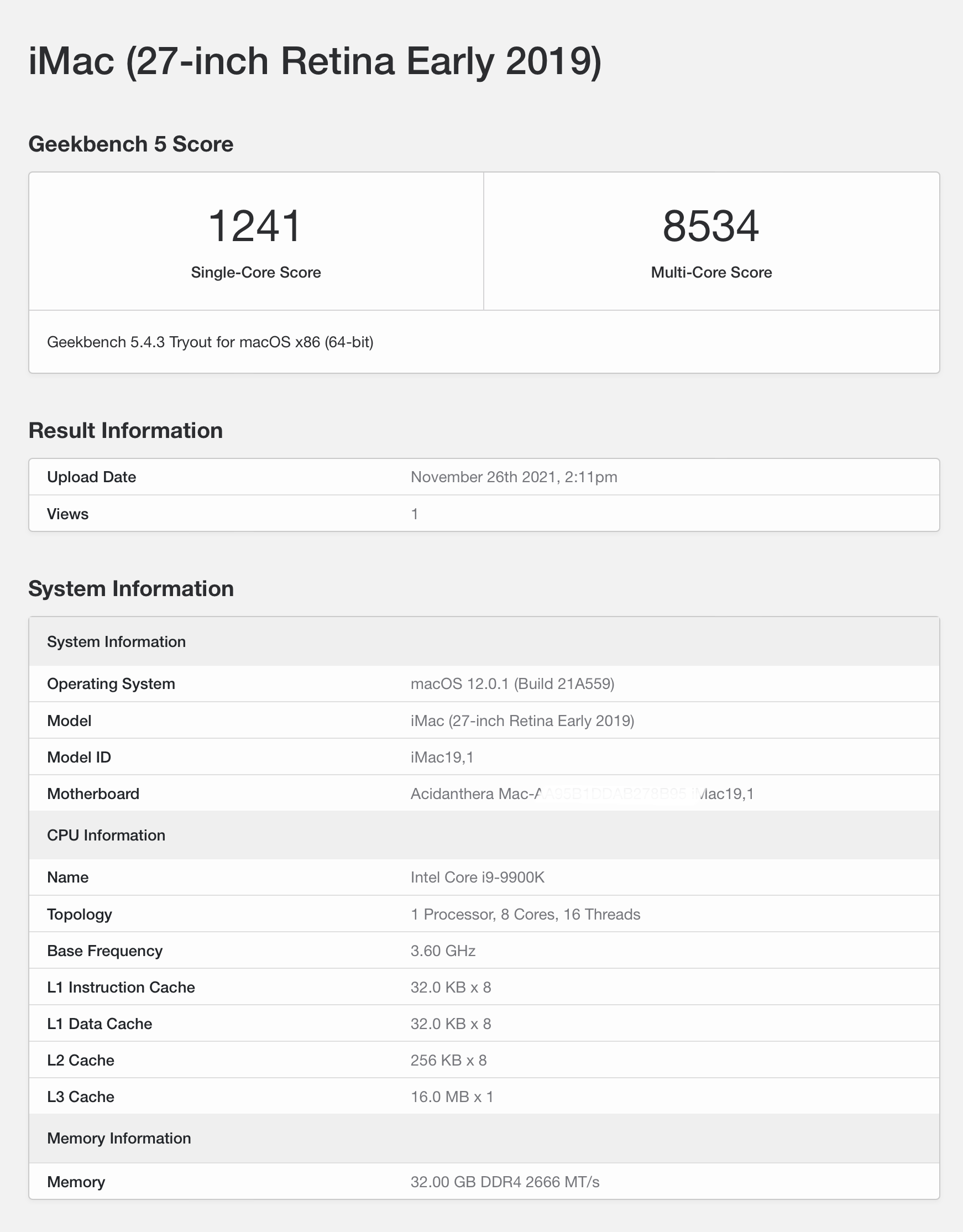Image resolution: width=963 pixels, height=1232 pixels.
Task: Click the Views row label
Action: click(x=67, y=514)
